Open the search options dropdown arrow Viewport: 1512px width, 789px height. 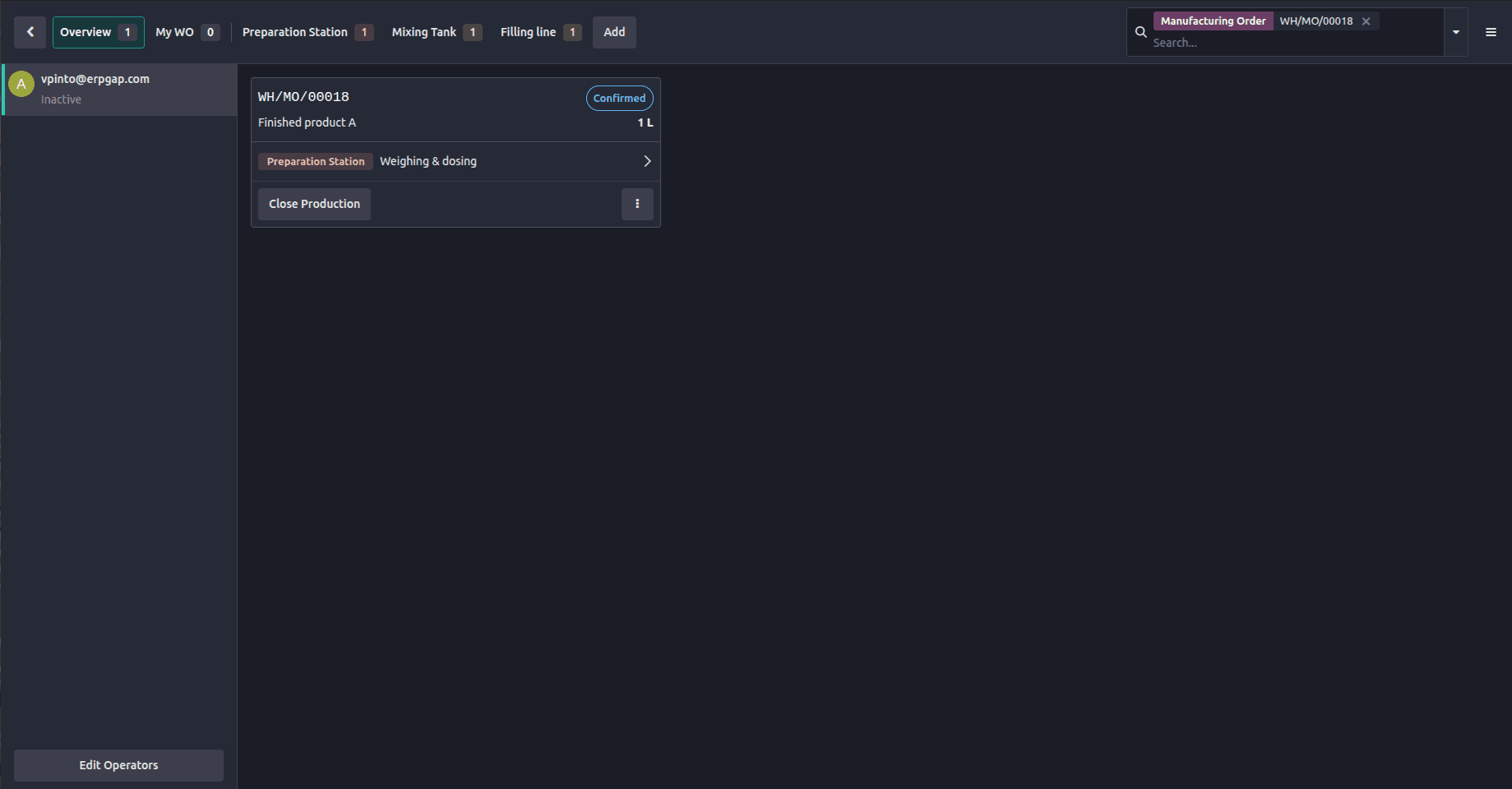[x=1455, y=32]
